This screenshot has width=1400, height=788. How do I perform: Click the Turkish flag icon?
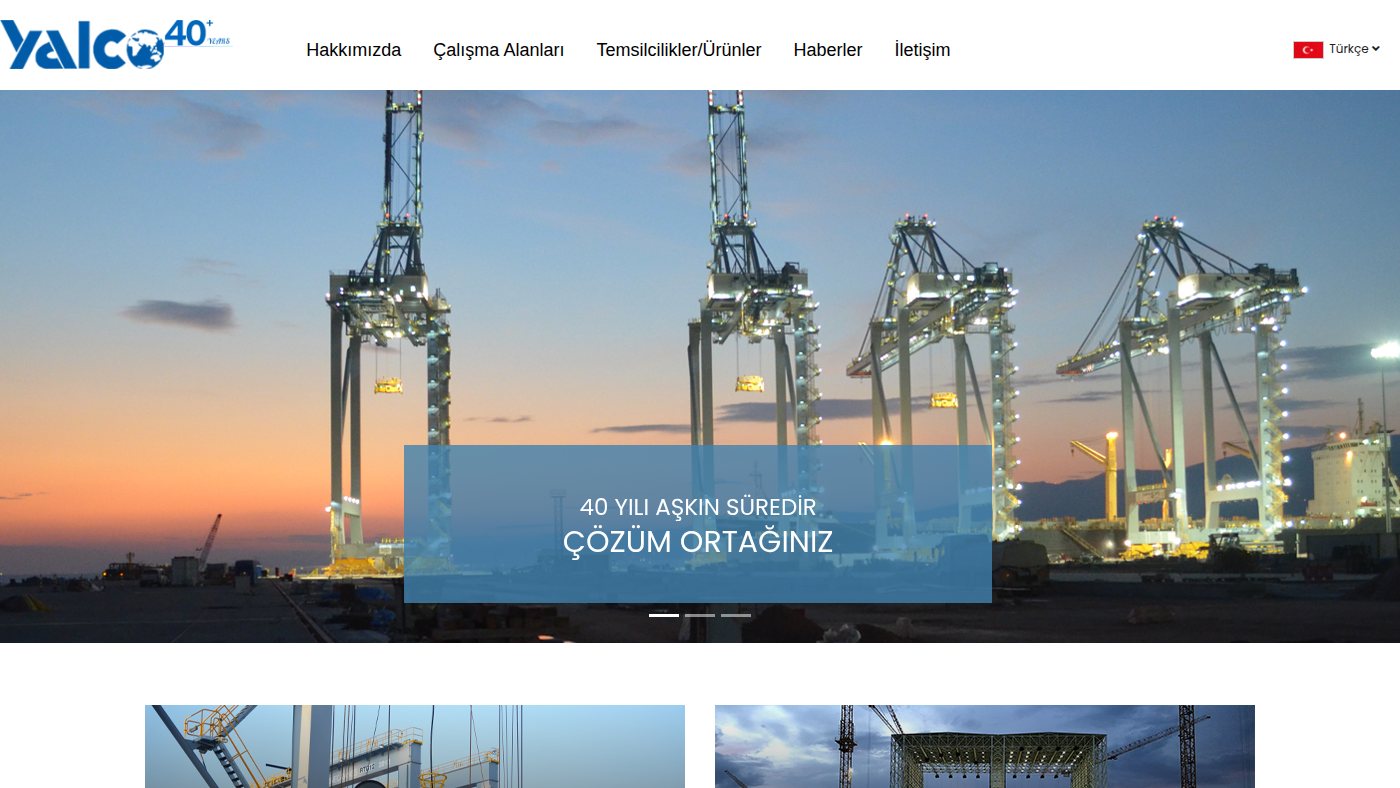tap(1308, 50)
